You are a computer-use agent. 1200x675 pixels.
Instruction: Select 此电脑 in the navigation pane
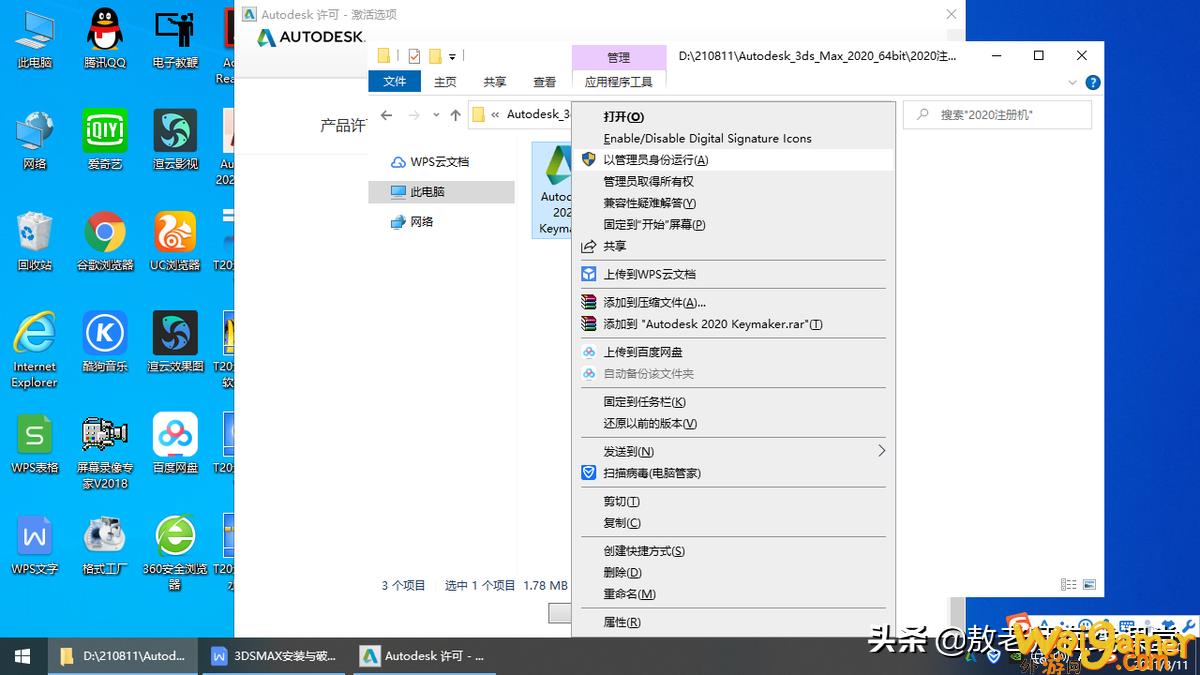point(441,192)
